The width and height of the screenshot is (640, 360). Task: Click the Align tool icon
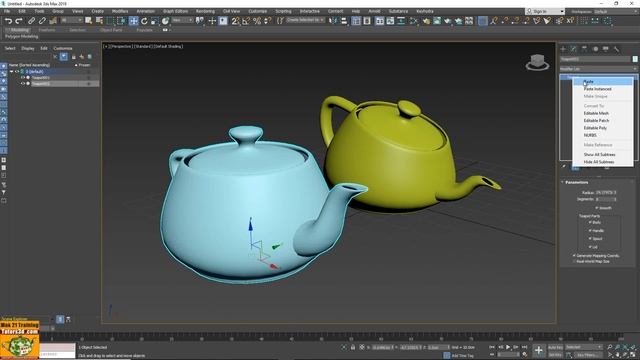(x=344, y=21)
